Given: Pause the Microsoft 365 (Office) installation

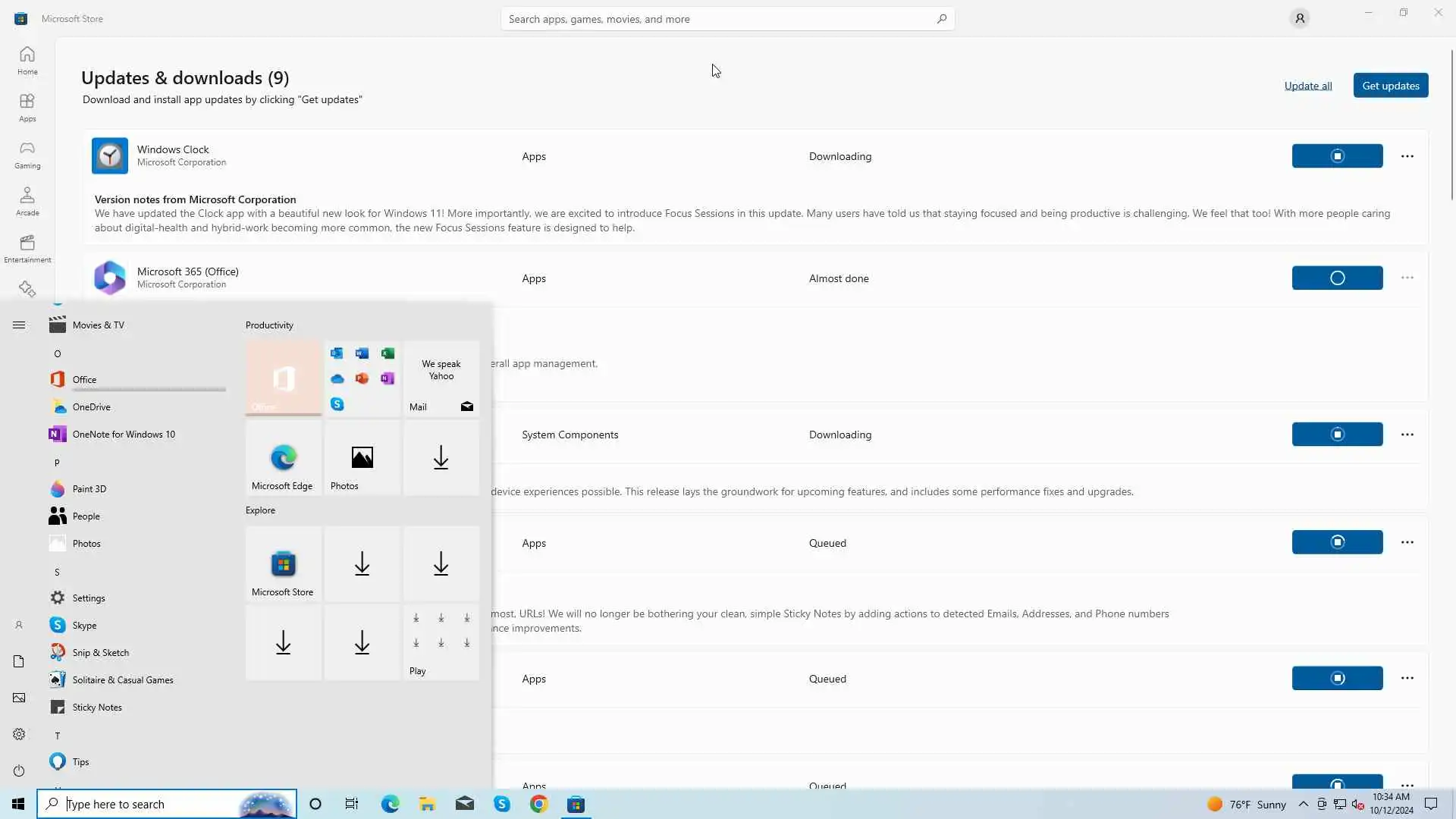Looking at the screenshot, I should click(1337, 278).
